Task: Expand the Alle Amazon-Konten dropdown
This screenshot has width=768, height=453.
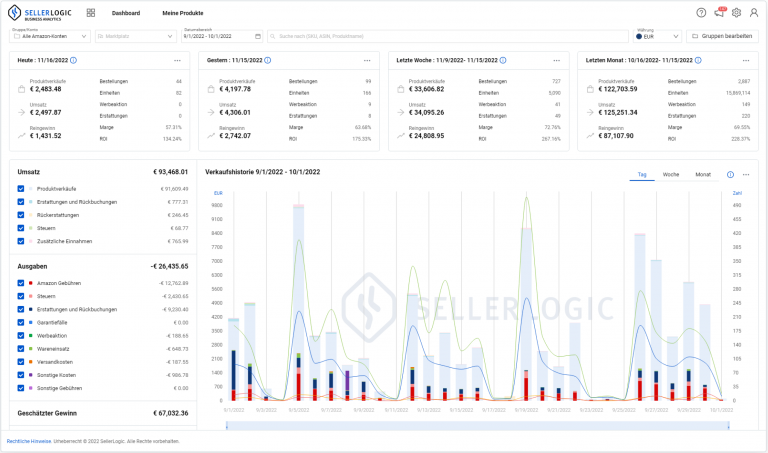Action: pyautogui.click(x=50, y=36)
